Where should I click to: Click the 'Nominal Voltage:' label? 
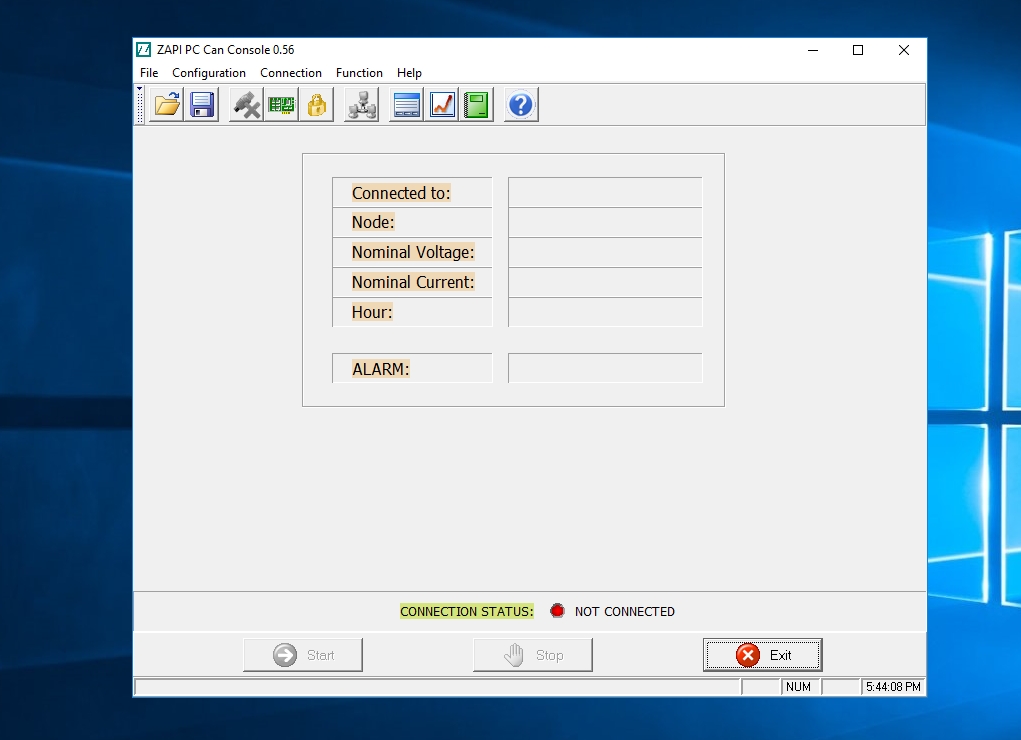pyautogui.click(x=413, y=252)
